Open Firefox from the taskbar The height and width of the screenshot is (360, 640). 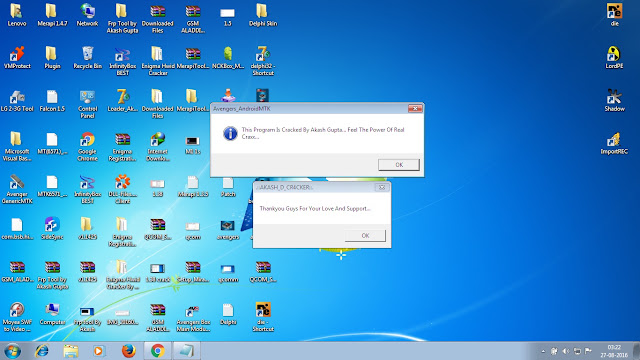pos(128,351)
